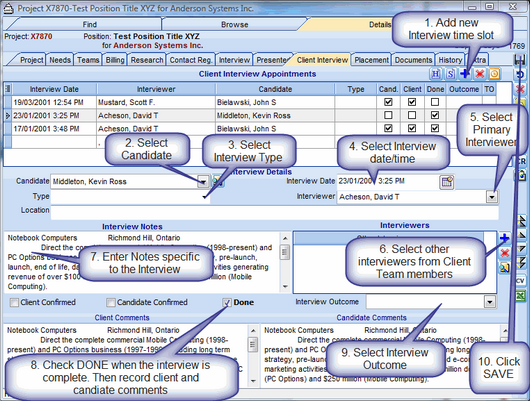Open the candidate lookup icon beside Candidate field
Image resolution: width=530 pixels, height=401 pixels.
[218, 182]
